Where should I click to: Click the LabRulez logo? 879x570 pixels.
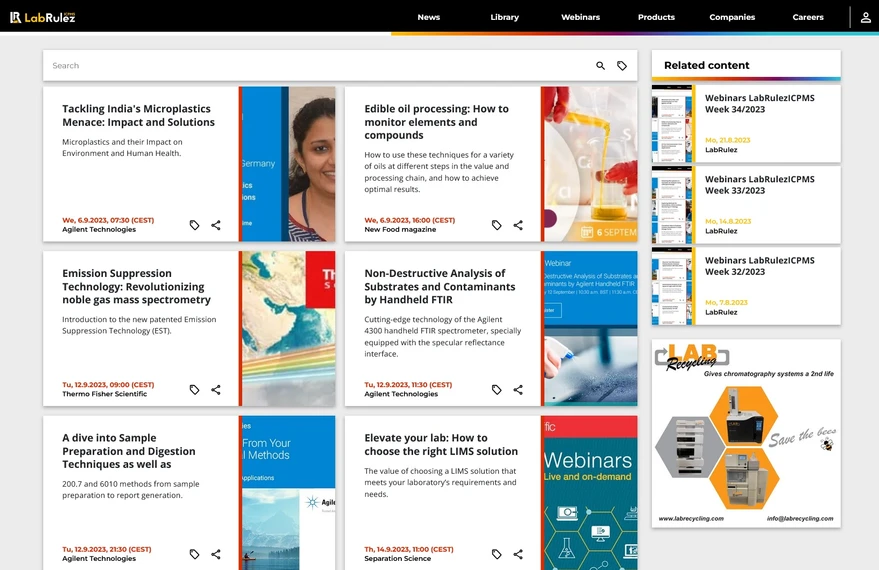43,17
